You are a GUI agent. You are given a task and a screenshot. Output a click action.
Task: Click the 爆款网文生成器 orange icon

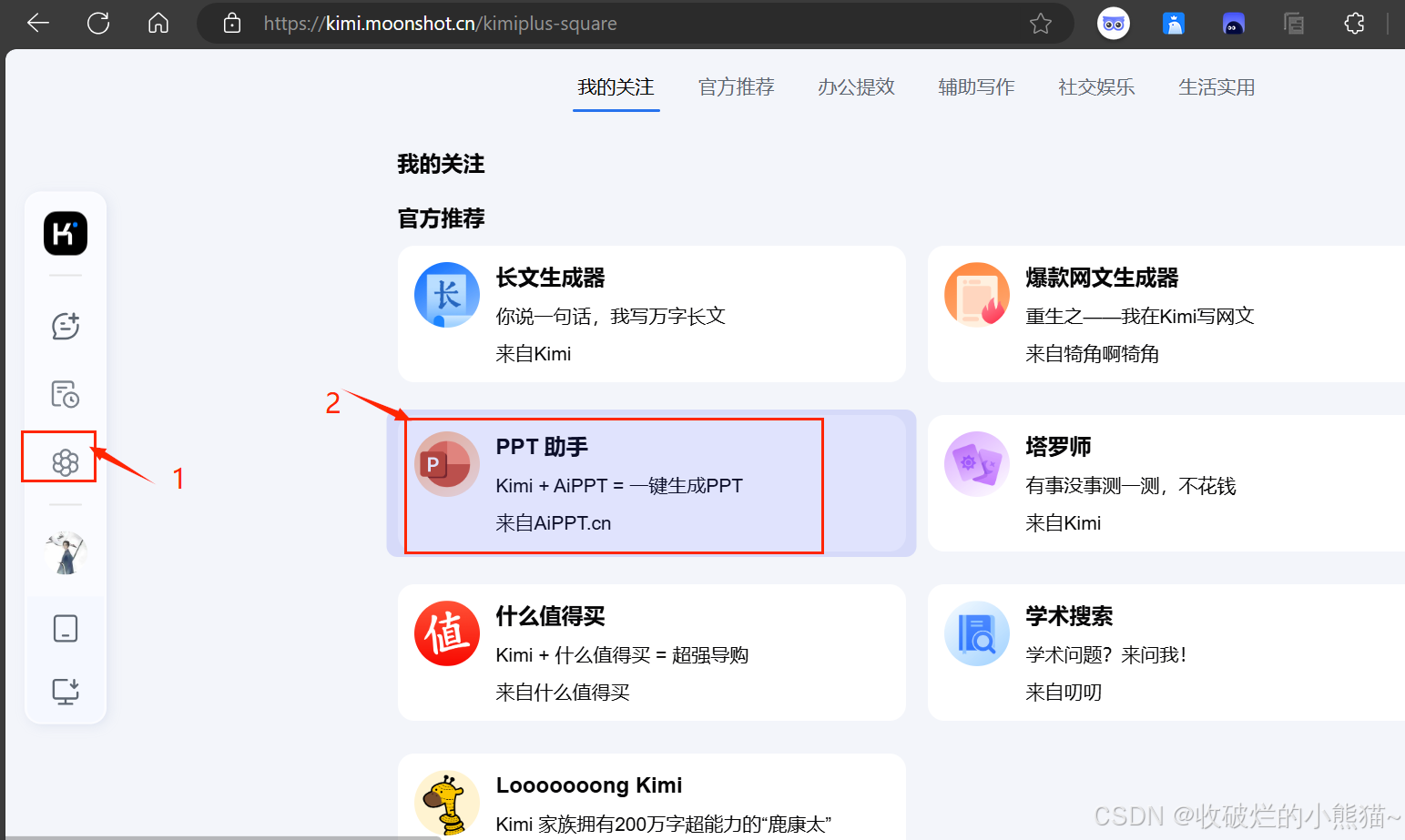tap(977, 295)
